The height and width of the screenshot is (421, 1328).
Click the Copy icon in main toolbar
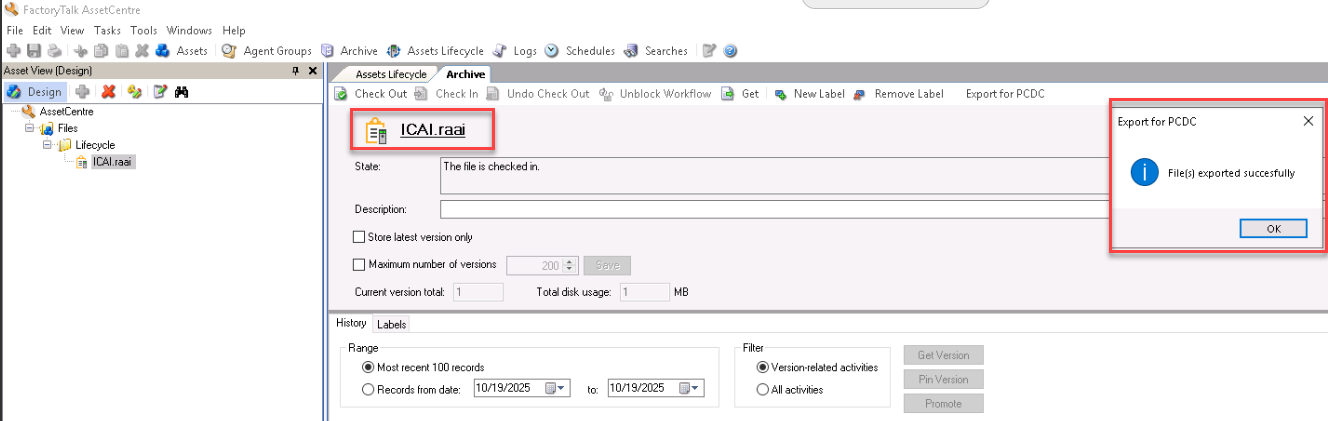tap(101, 51)
